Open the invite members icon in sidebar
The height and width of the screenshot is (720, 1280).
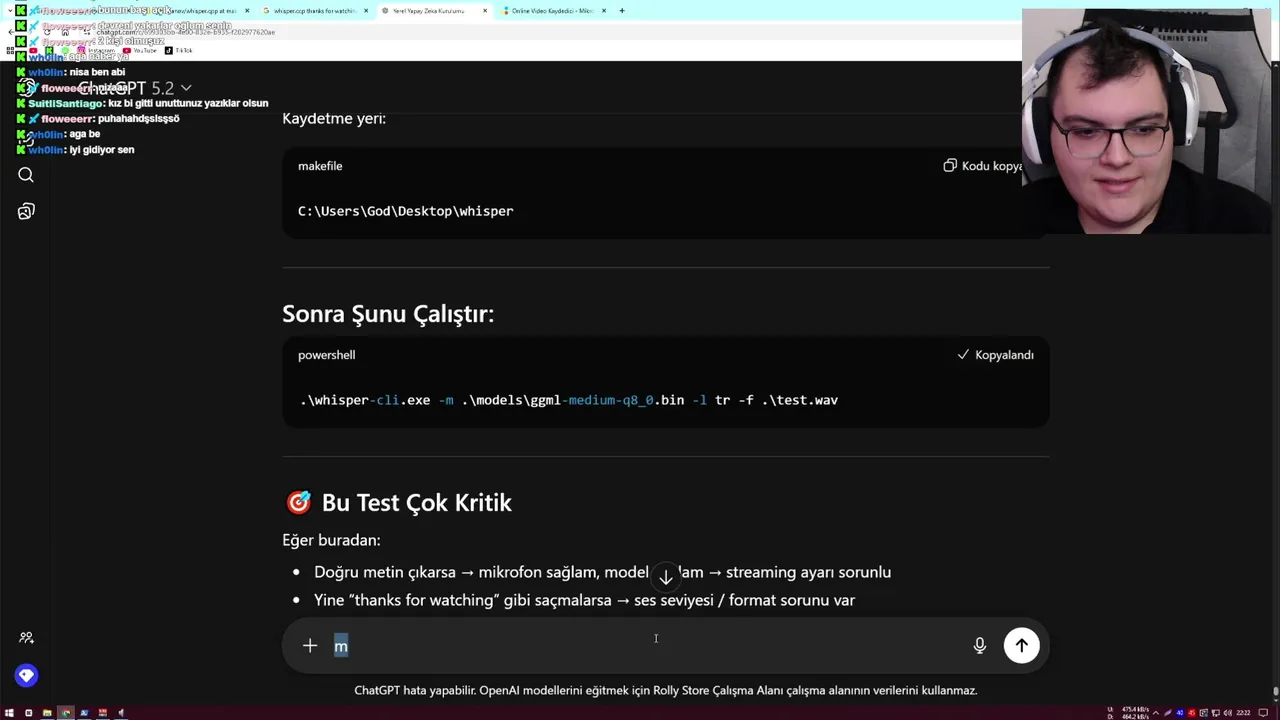(x=26, y=637)
